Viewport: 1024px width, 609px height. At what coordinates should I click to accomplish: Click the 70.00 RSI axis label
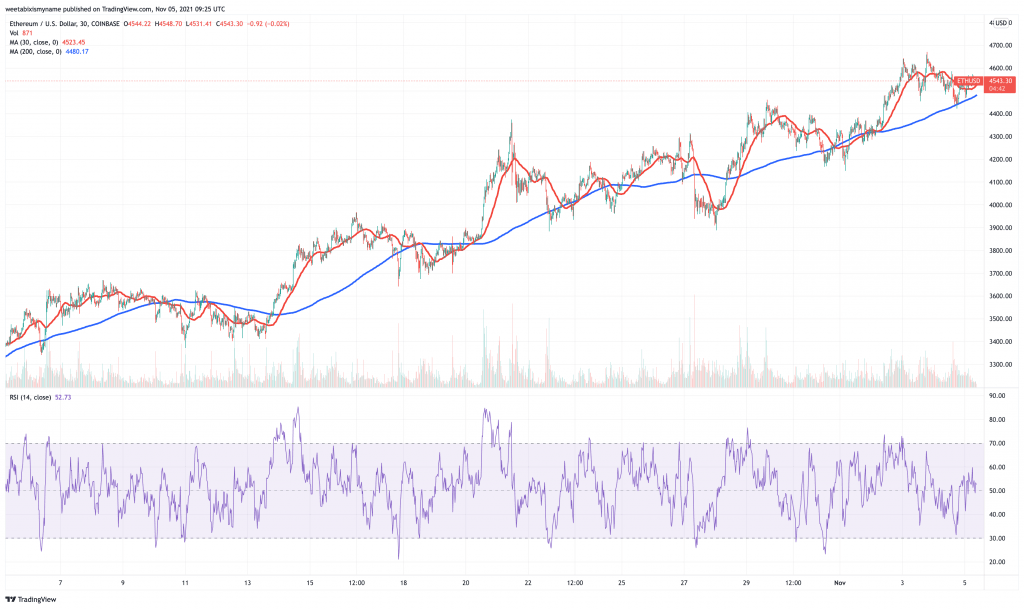click(x=997, y=443)
